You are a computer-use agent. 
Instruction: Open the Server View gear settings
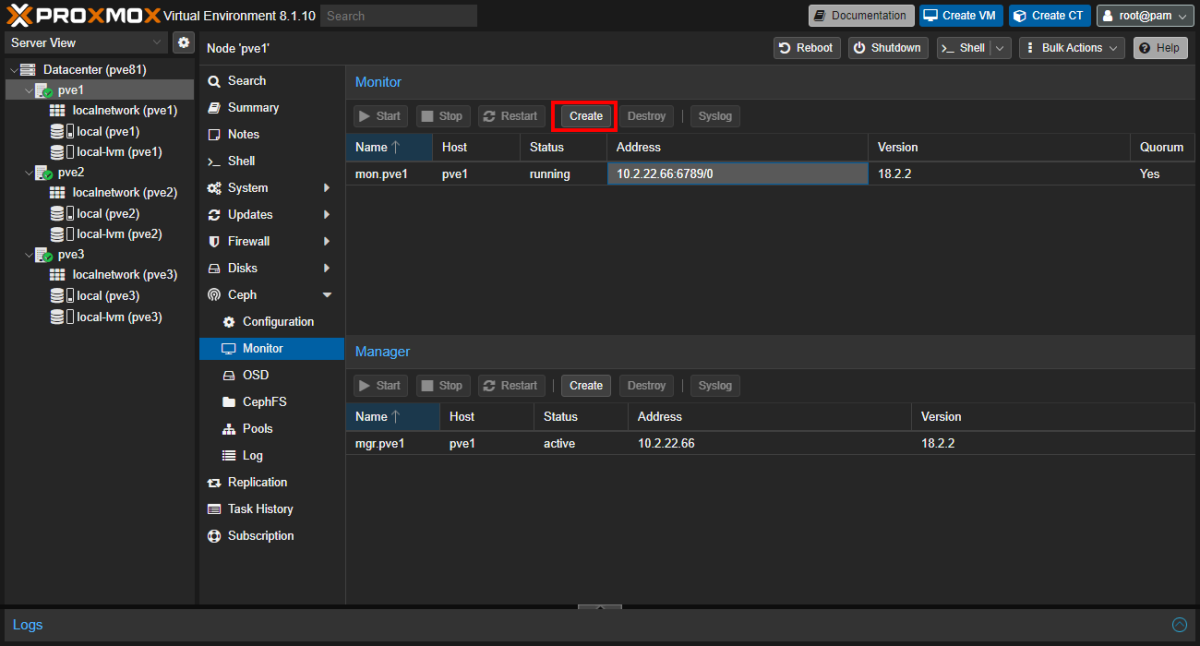[183, 42]
